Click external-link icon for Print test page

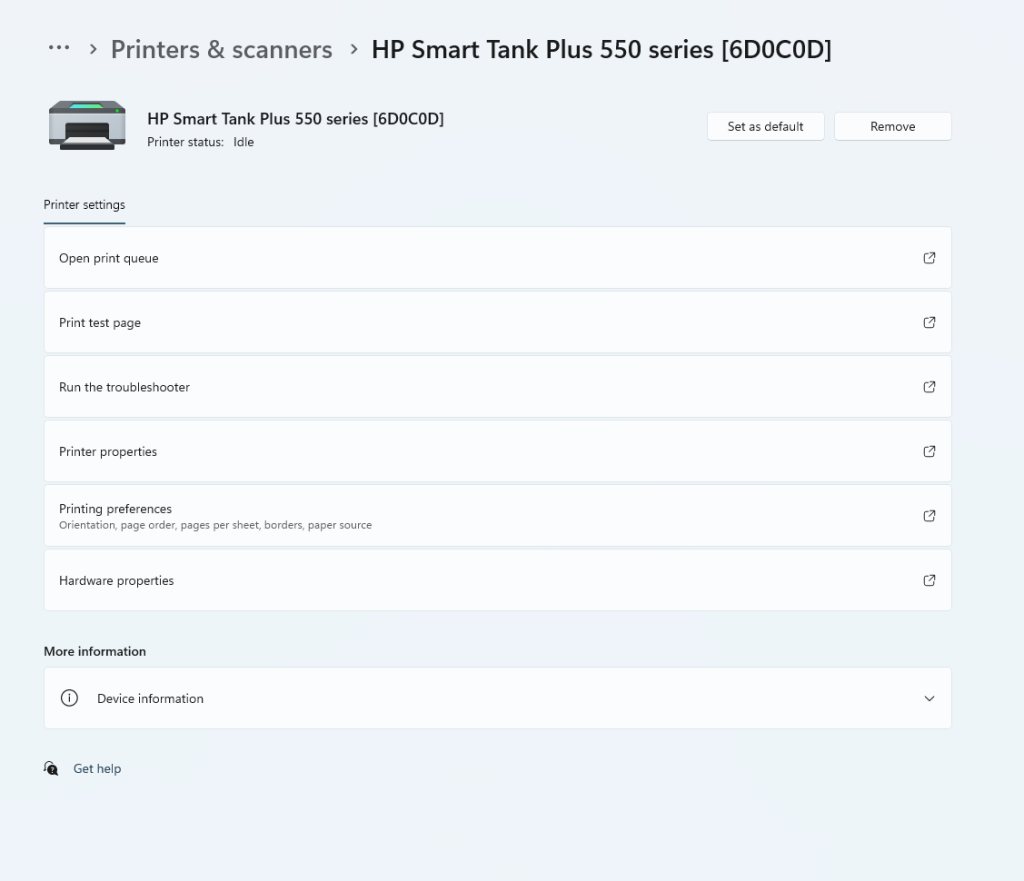coord(929,323)
